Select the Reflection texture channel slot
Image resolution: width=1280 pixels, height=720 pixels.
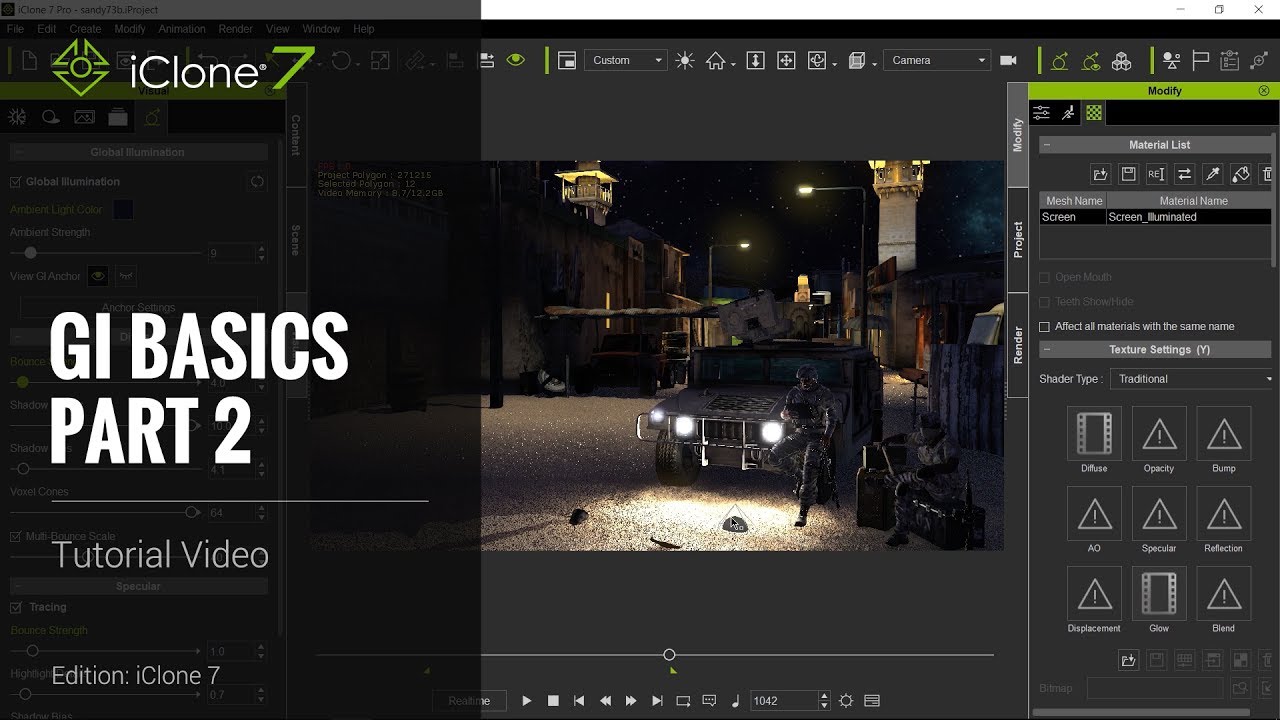click(x=1224, y=514)
